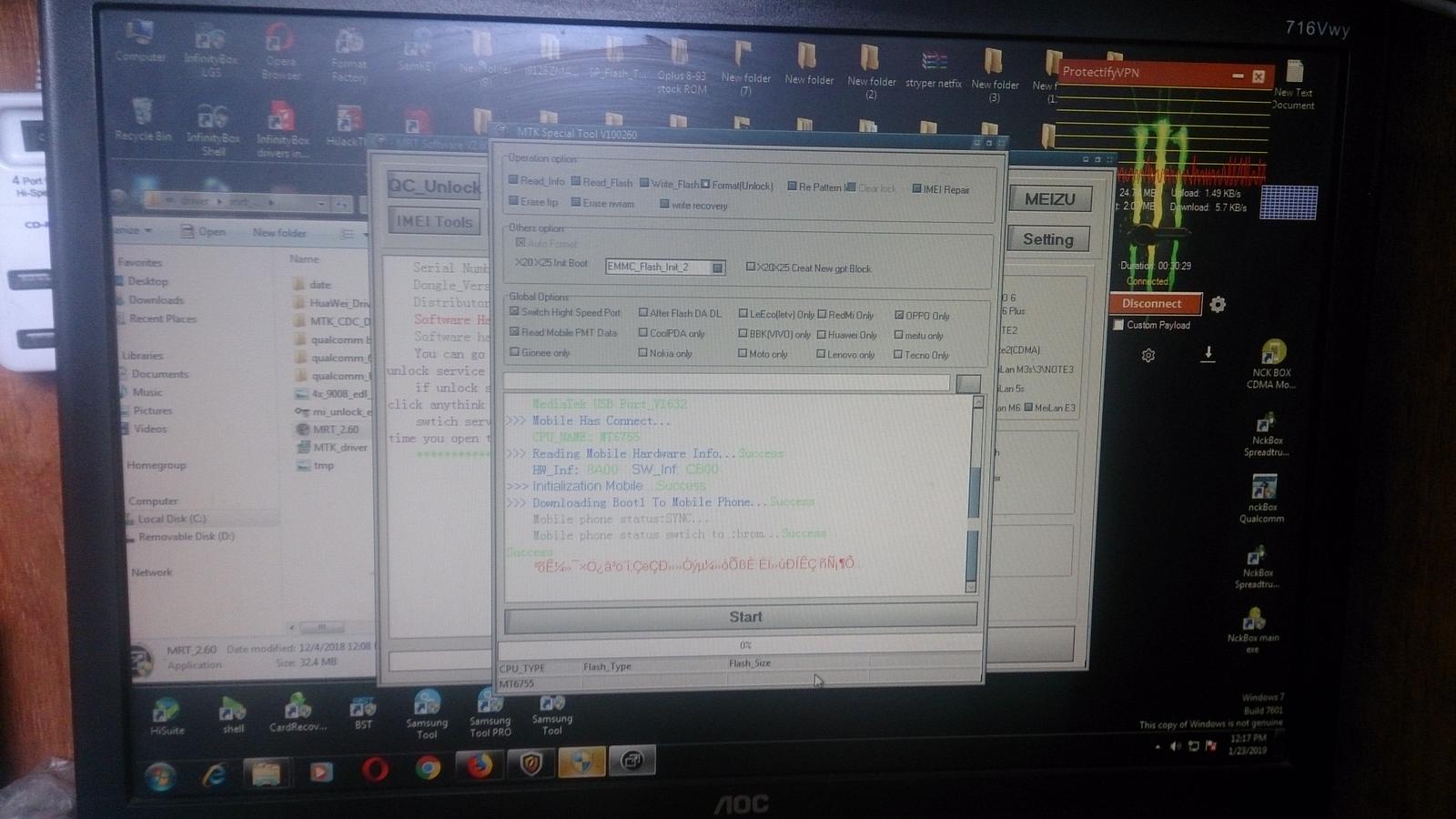1456x819 pixels.
Task: Open Google Chrome from the taskbar
Action: [428, 769]
